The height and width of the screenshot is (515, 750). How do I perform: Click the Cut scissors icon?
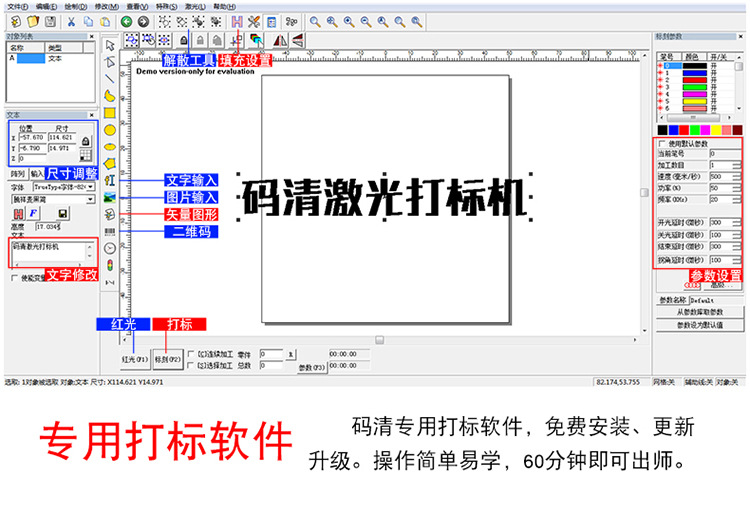pyautogui.click(x=71, y=22)
